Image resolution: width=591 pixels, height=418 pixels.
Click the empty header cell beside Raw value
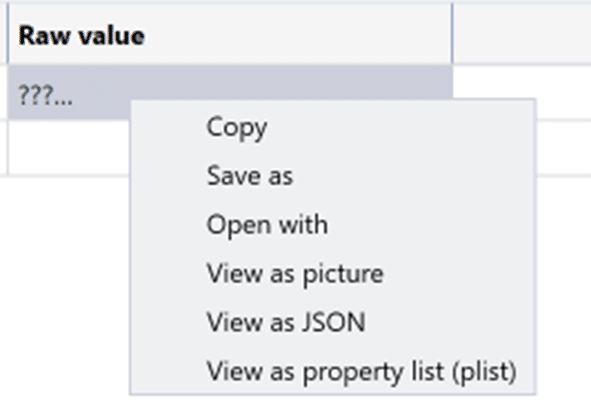click(x=522, y=35)
